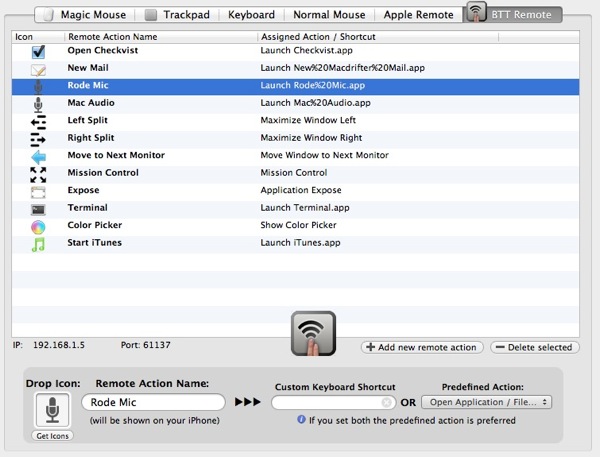Click Launch New%20Macdrifter%20Mail.app cell
The height and width of the screenshot is (457, 600).
pos(342,68)
